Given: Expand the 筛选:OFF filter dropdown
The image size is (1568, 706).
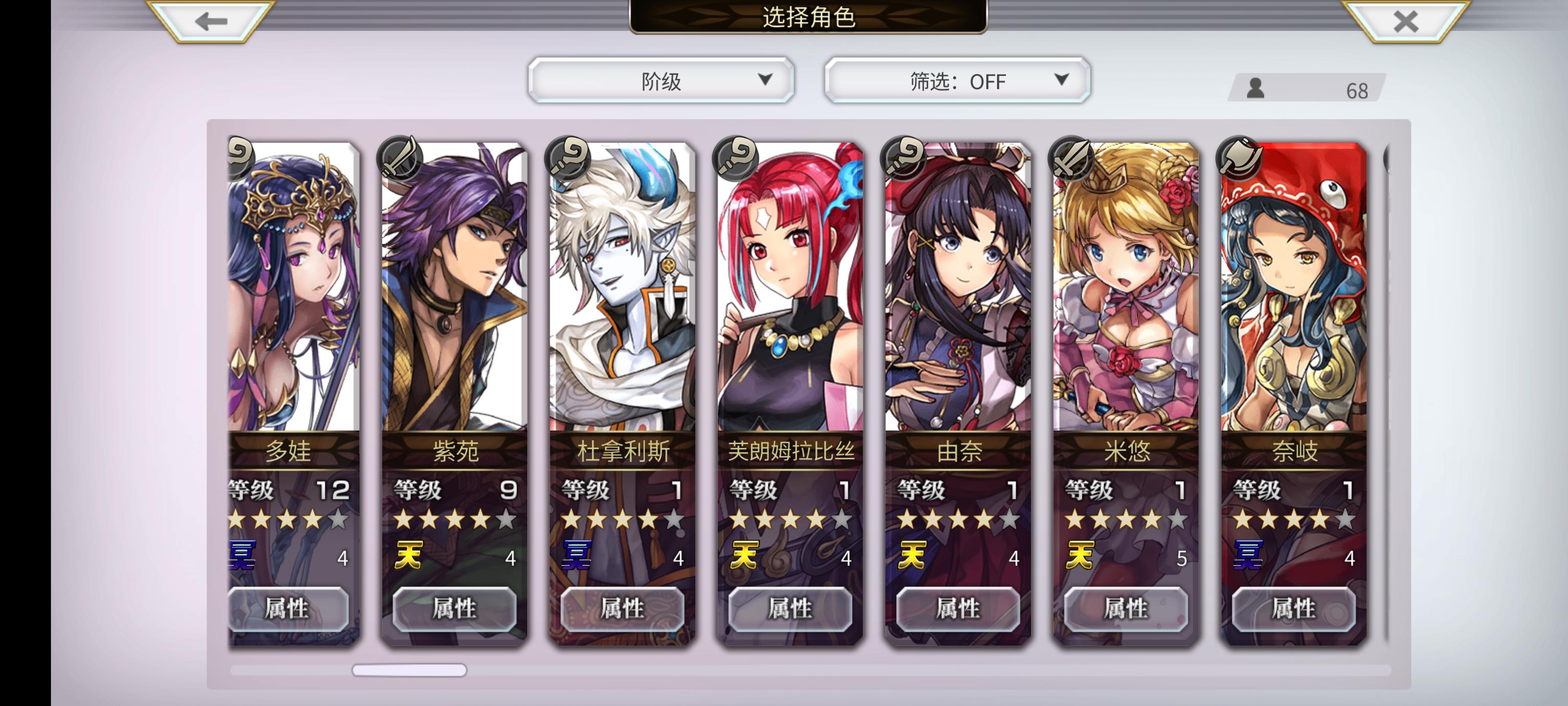Looking at the screenshot, I should coord(957,80).
